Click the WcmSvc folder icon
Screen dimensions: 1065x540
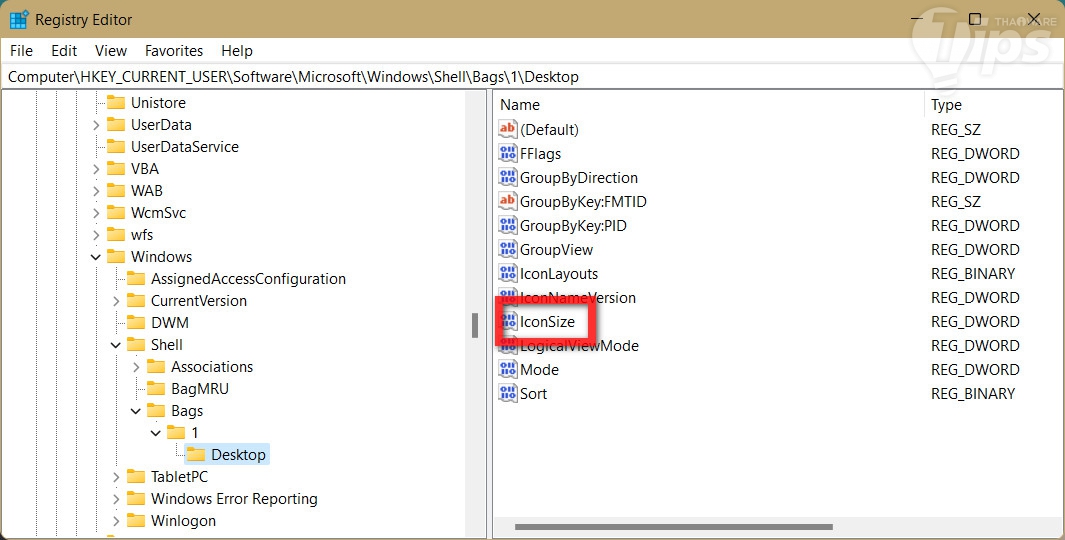pos(116,213)
